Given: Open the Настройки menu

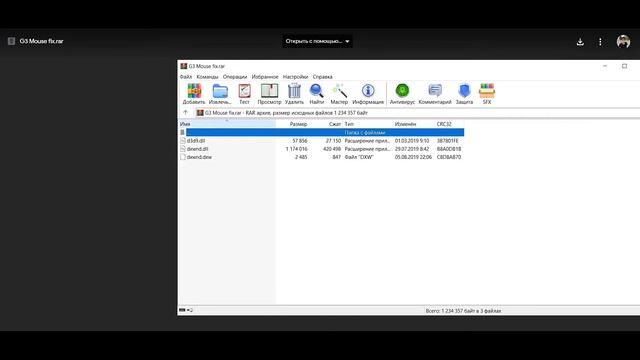Looking at the screenshot, I should 296,77.
